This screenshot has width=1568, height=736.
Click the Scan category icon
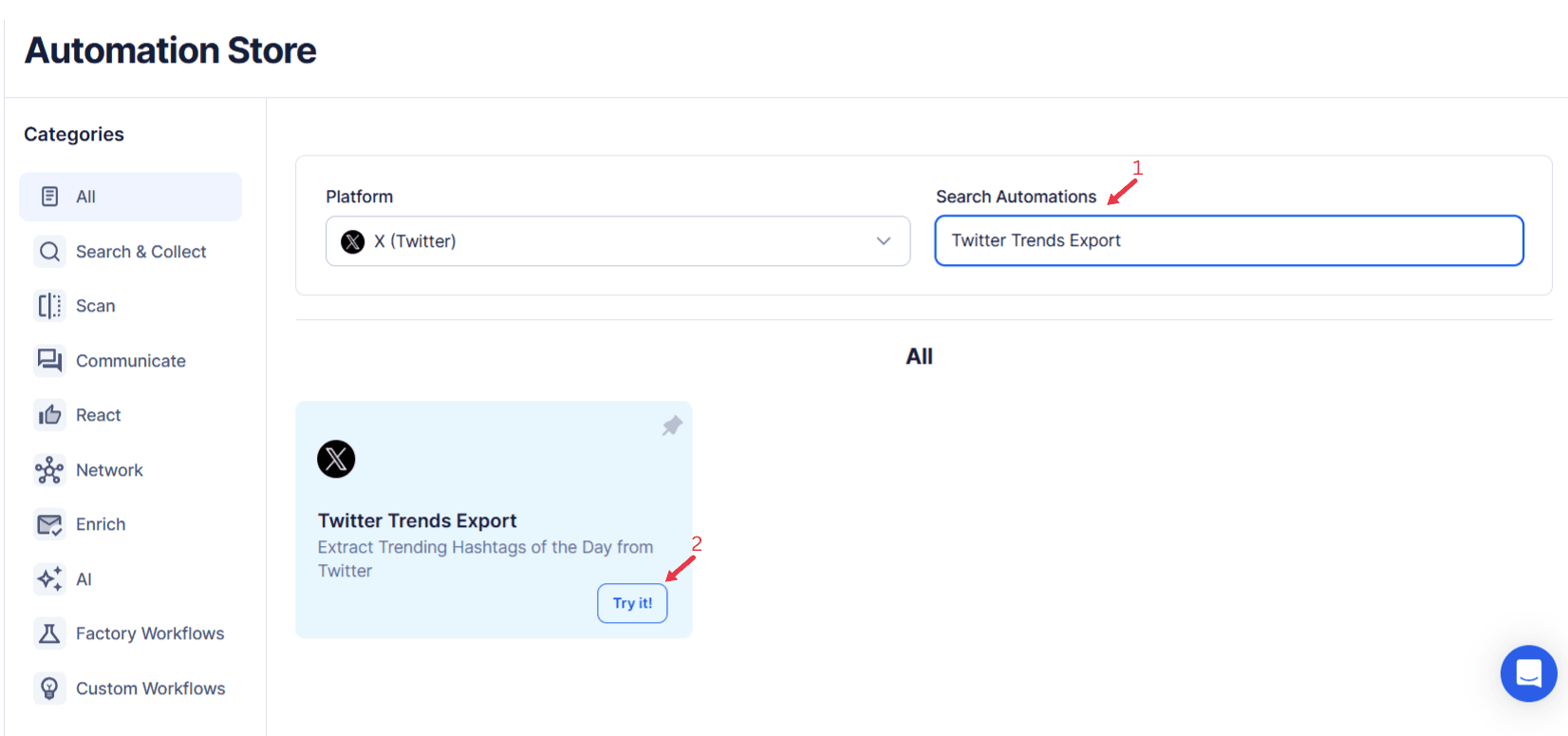point(49,305)
